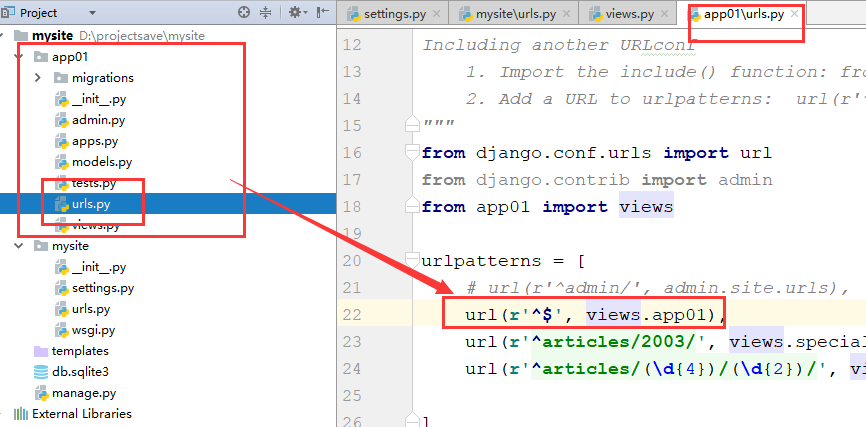Open tests.py in the project tree
The height and width of the screenshot is (427, 866).
click(x=94, y=183)
